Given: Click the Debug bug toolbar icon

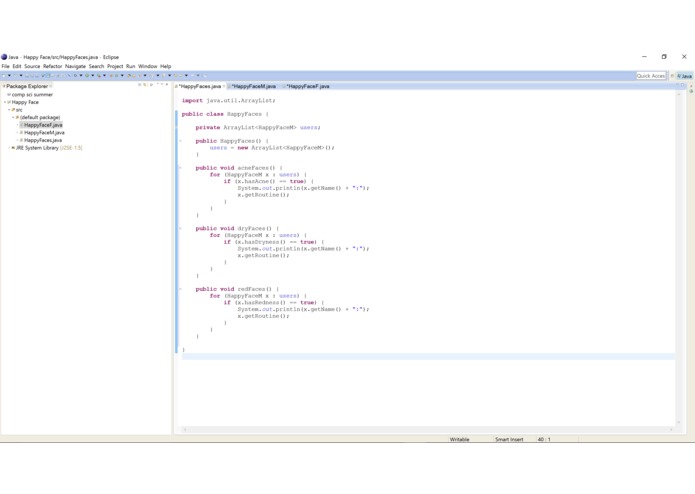Looking at the screenshot, I should (x=75, y=76).
